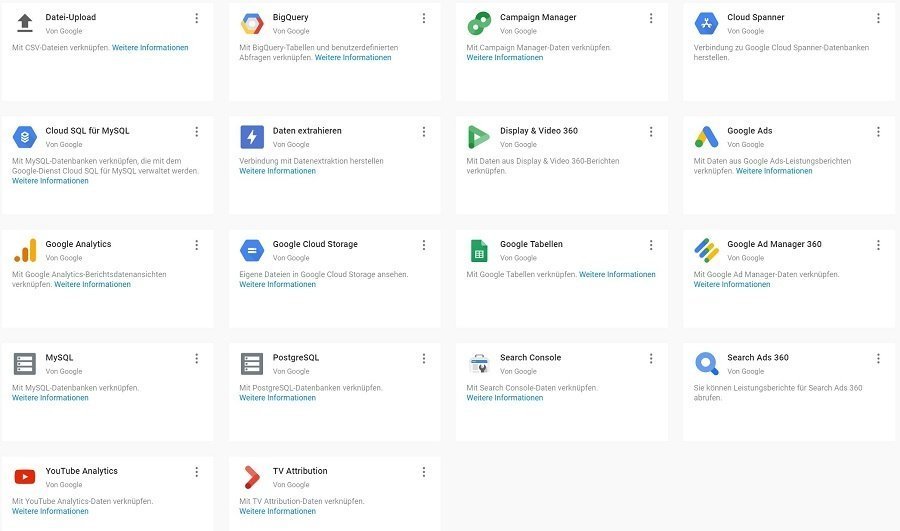Open the YouTube Analytics three-dot menu
The height and width of the screenshot is (531, 900).
[x=196, y=472]
